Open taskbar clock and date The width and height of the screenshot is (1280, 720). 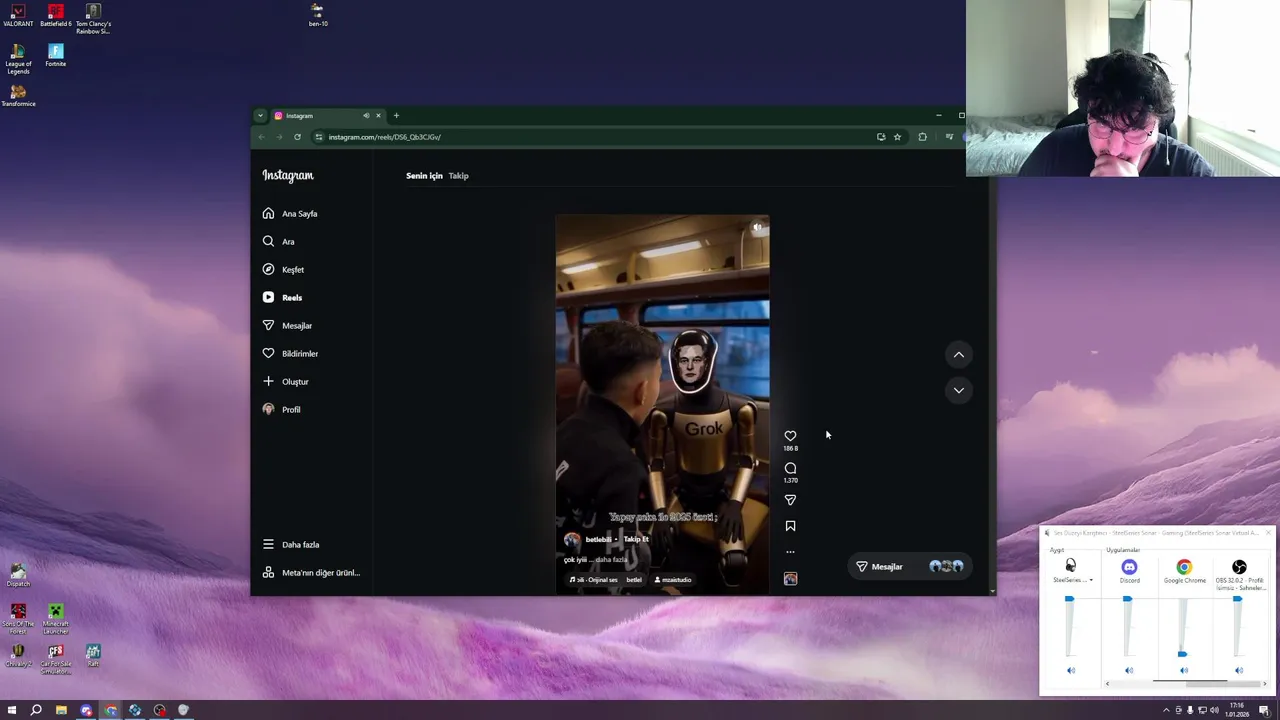1239,710
